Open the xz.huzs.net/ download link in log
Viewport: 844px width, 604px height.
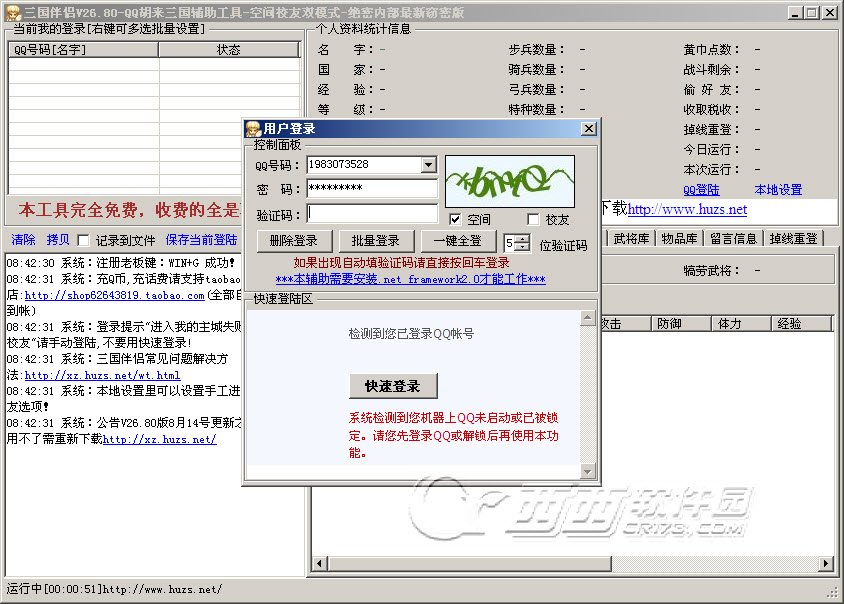click(159, 439)
